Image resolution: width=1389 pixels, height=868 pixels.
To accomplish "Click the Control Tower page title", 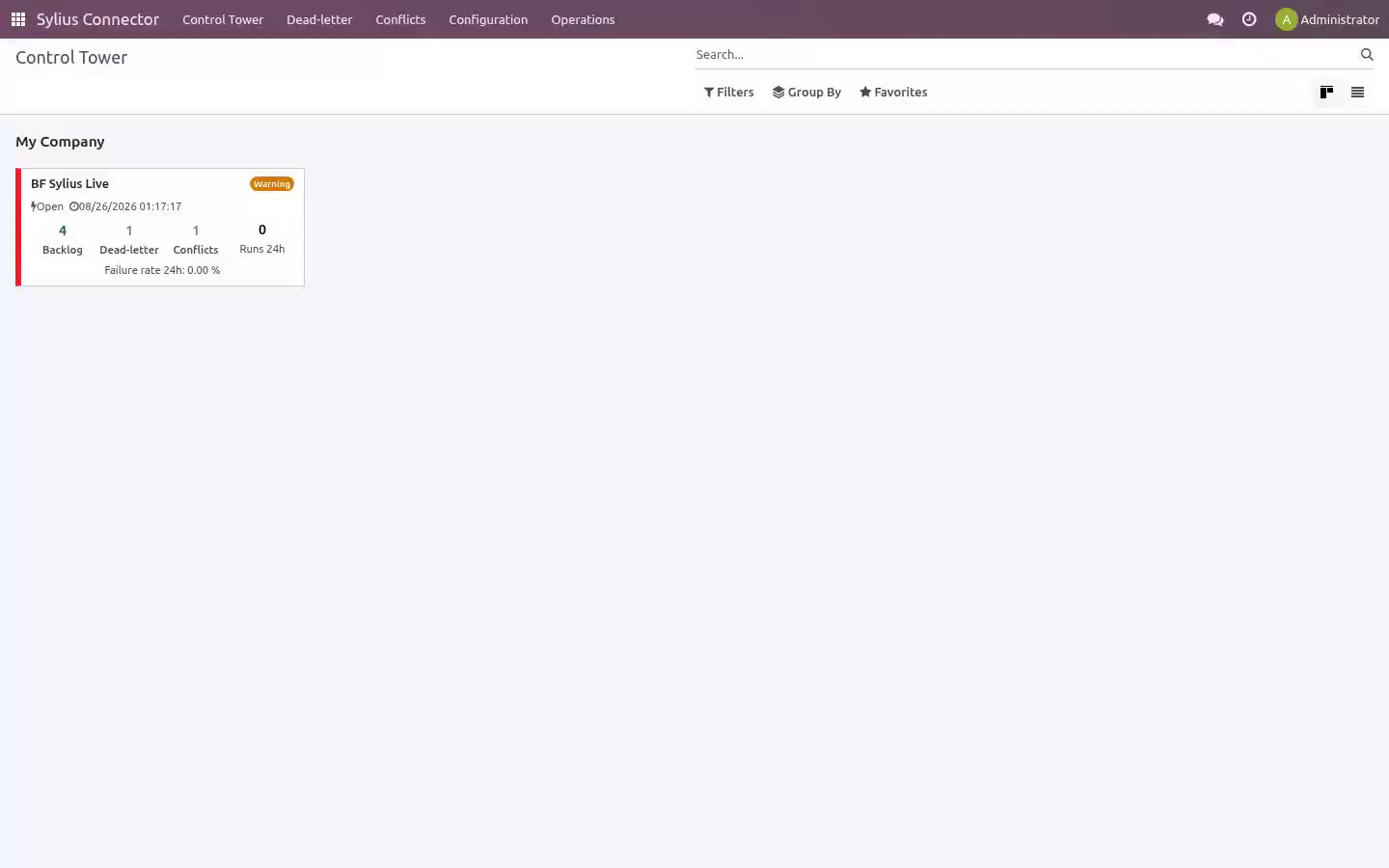I will [71, 58].
